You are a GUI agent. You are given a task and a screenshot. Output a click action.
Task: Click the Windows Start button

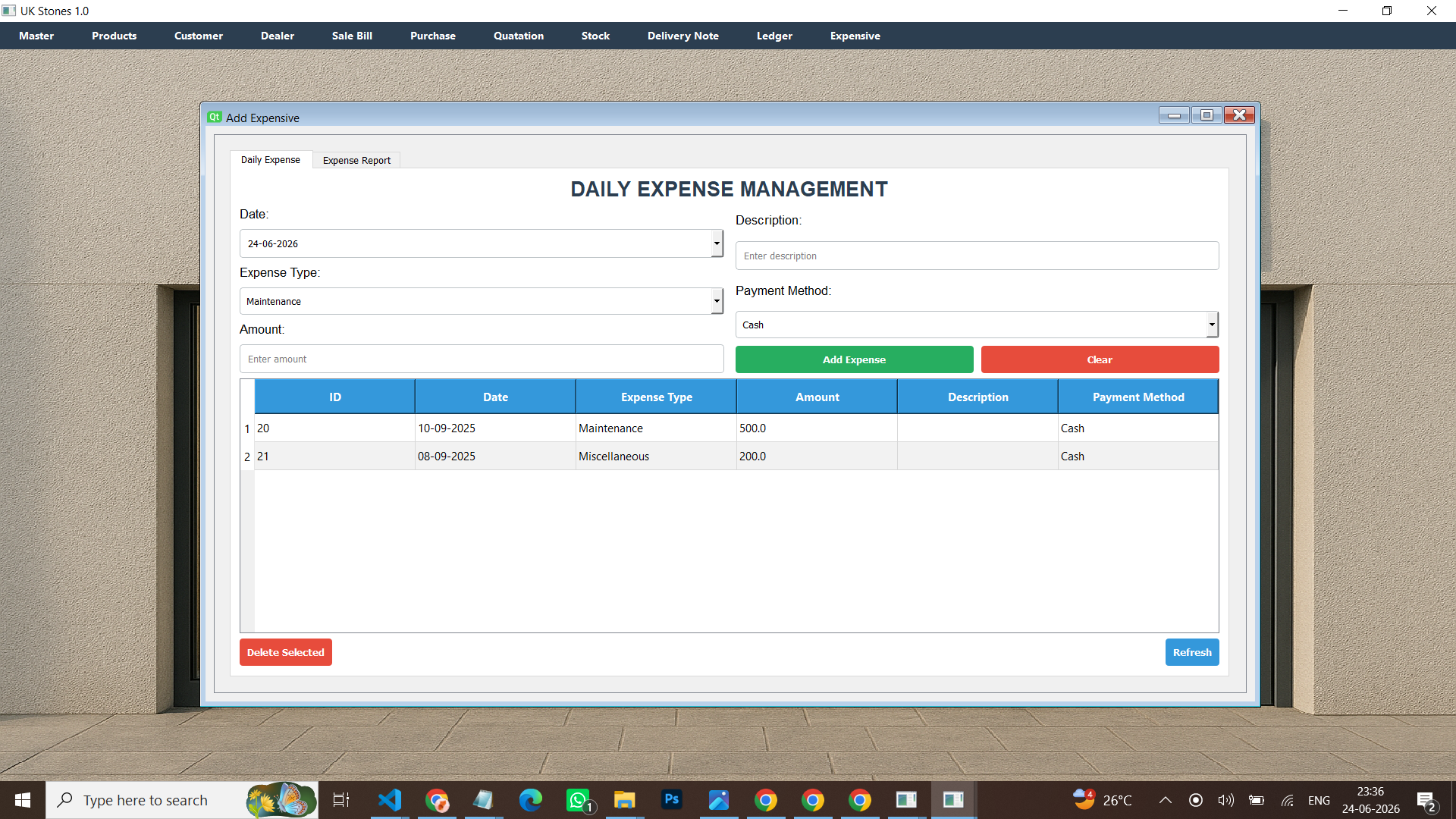[23, 800]
